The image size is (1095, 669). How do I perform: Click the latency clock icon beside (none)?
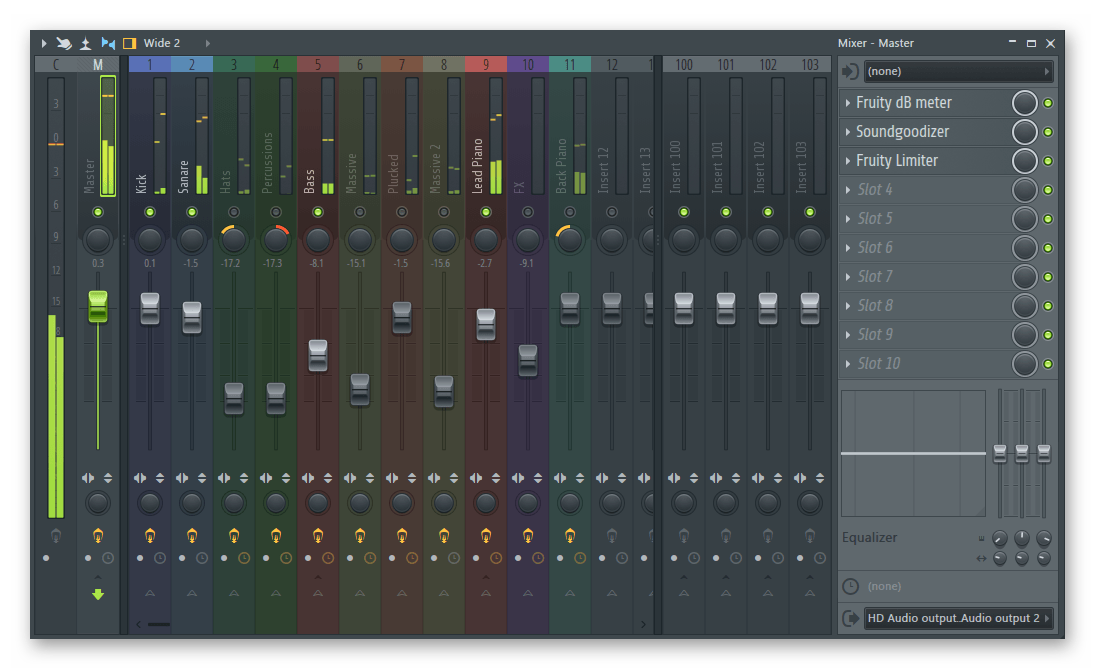850,586
